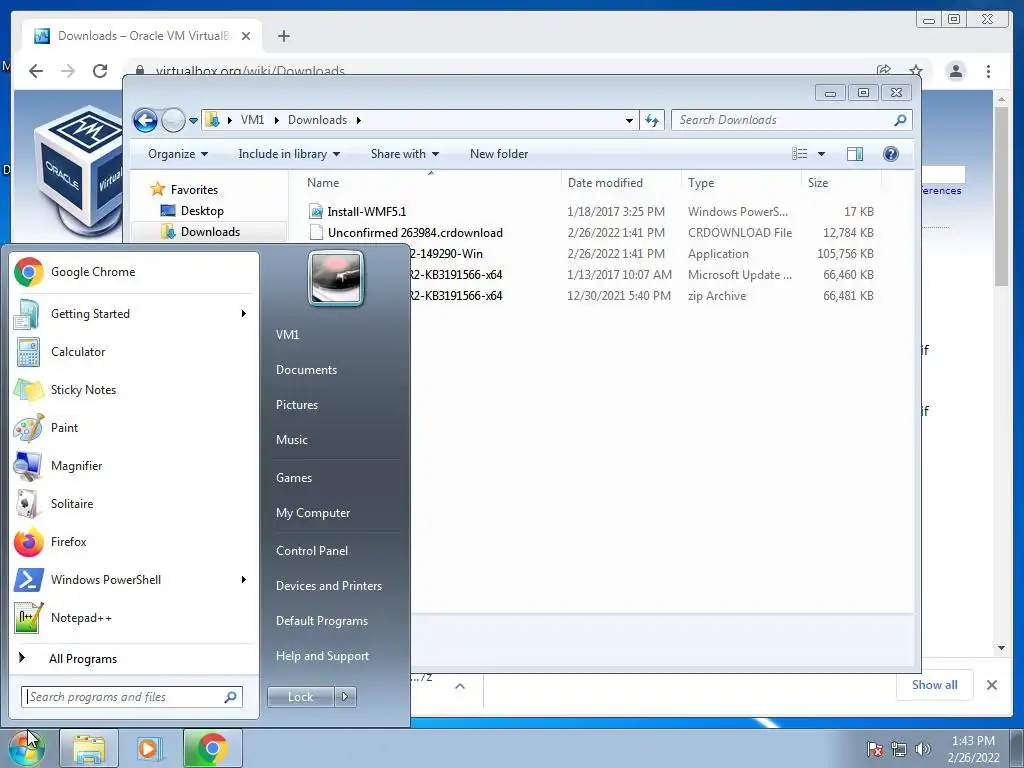The image size is (1024, 768).
Task: Click the Explorer Forward navigation button
Action: 172,120
